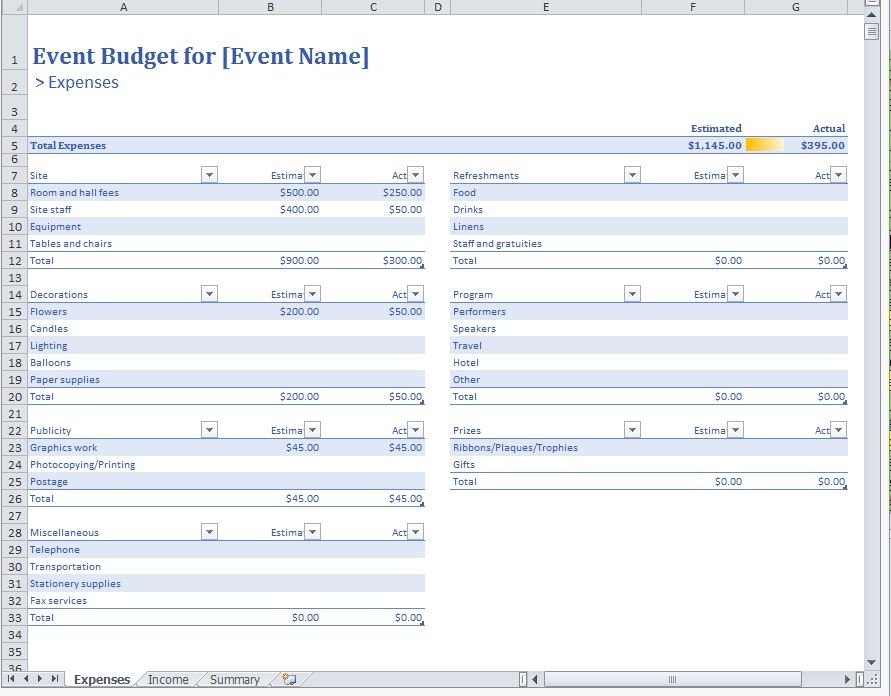Click the Select All corner button

click(14, 7)
